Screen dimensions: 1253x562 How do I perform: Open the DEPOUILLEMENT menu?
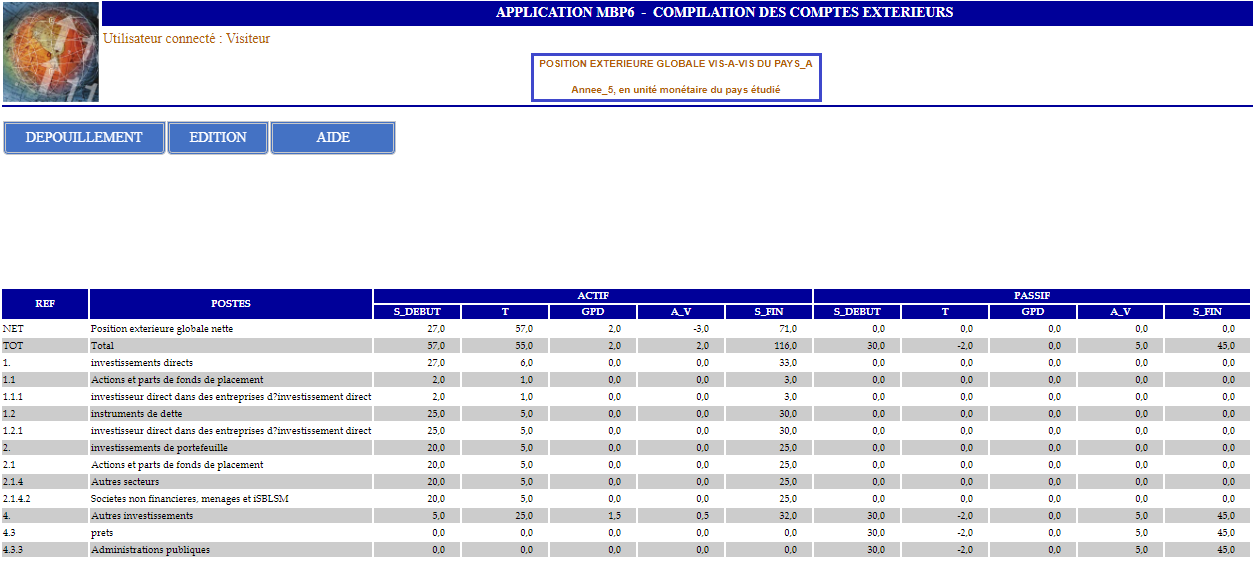click(x=84, y=137)
